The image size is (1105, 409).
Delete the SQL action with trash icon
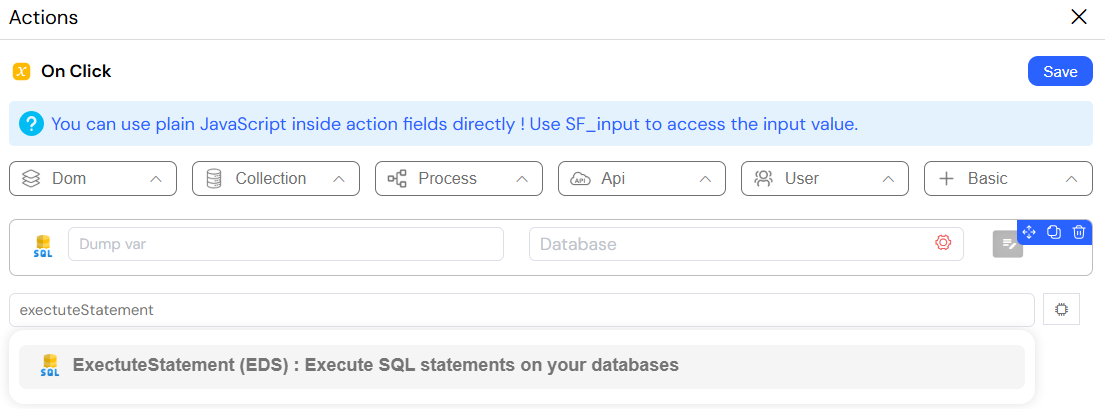point(1078,232)
